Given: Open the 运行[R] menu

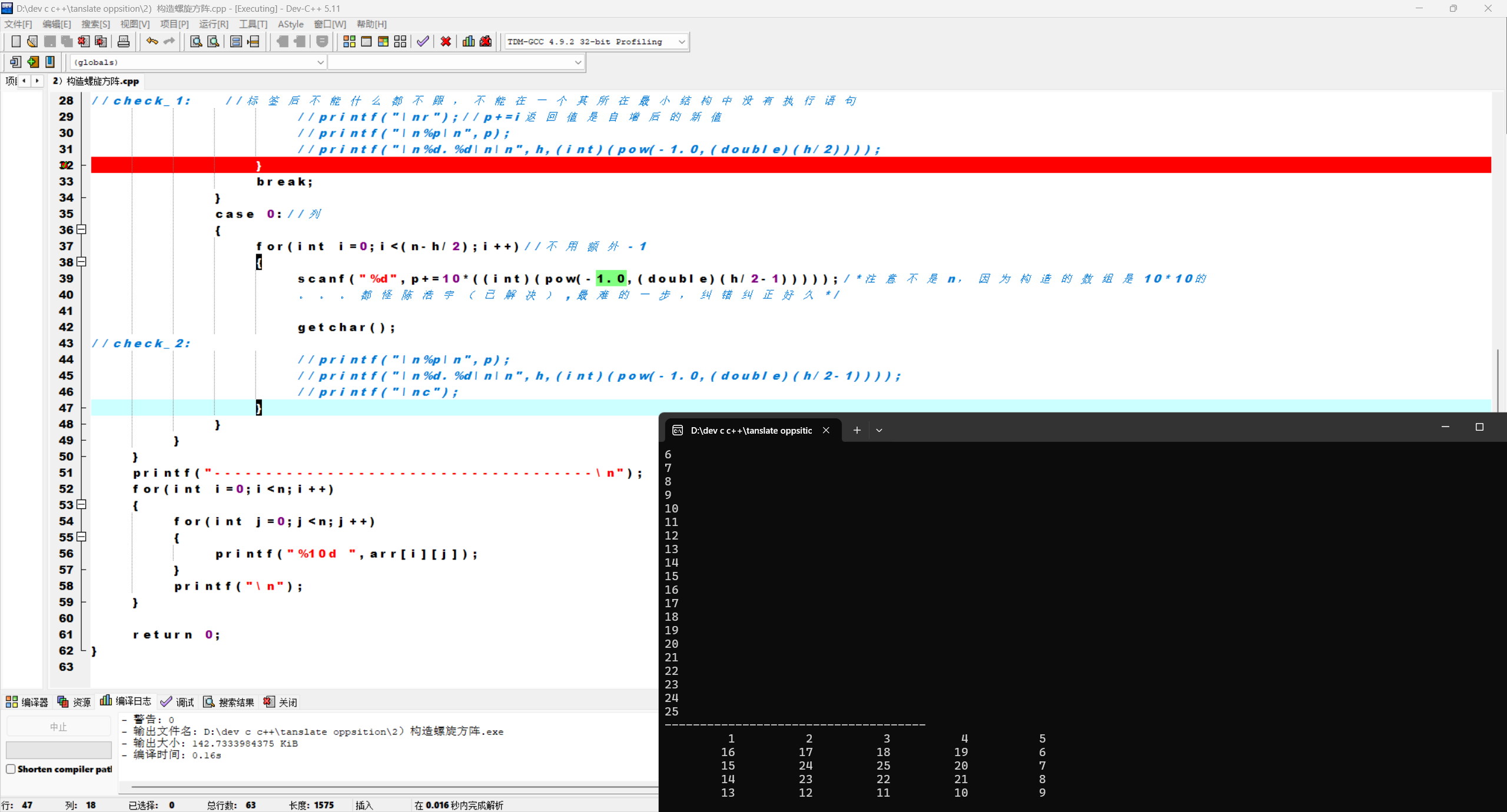Looking at the screenshot, I should coord(213,24).
